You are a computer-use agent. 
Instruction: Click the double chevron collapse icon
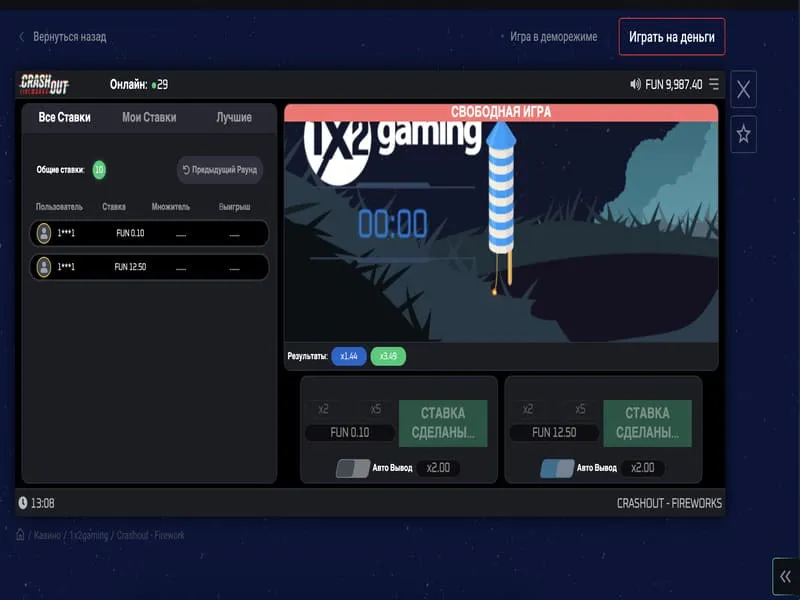[786, 577]
